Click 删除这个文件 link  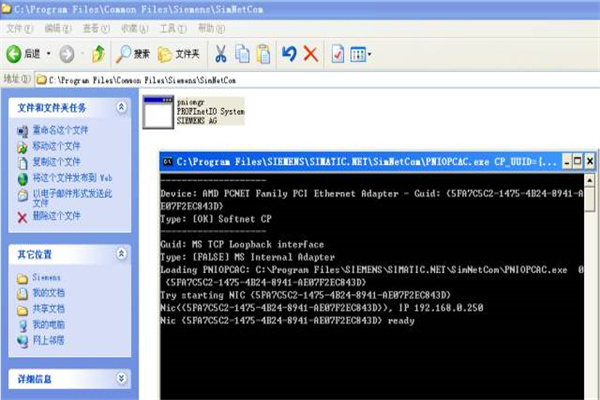click(x=56, y=216)
